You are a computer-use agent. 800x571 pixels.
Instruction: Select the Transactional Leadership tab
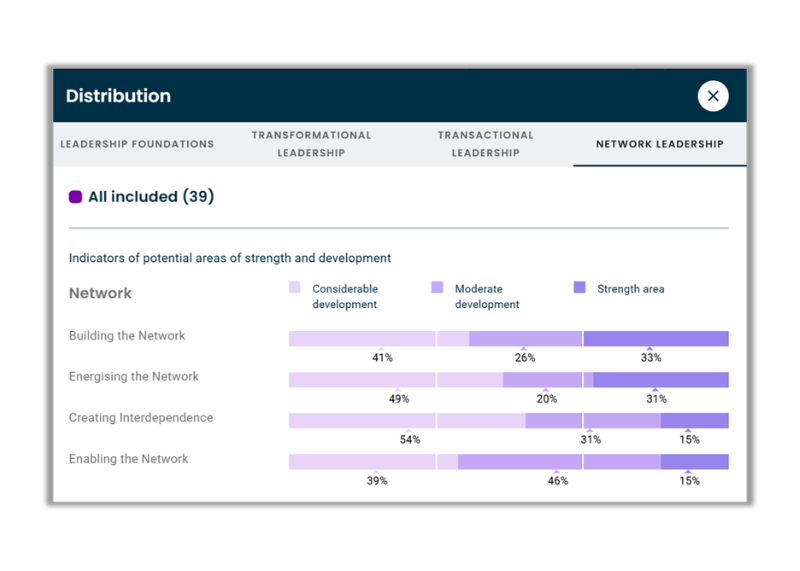[x=485, y=144]
